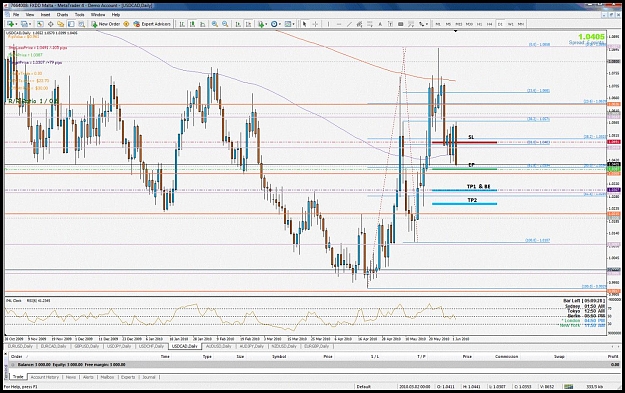Switch to USDJPY,Daily chart tab
This screenshot has height=393, width=625.
point(119,346)
